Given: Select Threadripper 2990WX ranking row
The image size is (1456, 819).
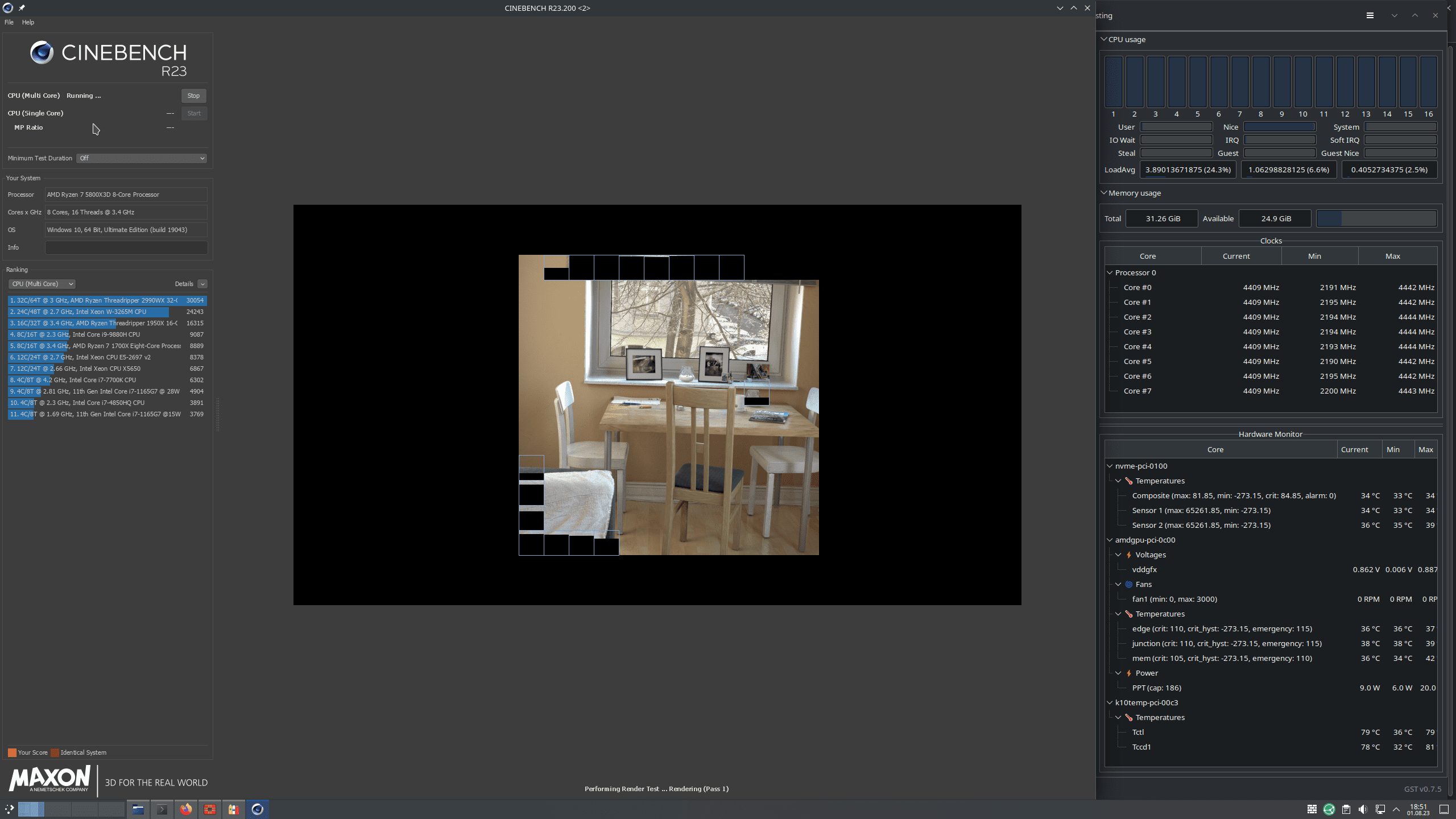Looking at the screenshot, I should coord(107,300).
